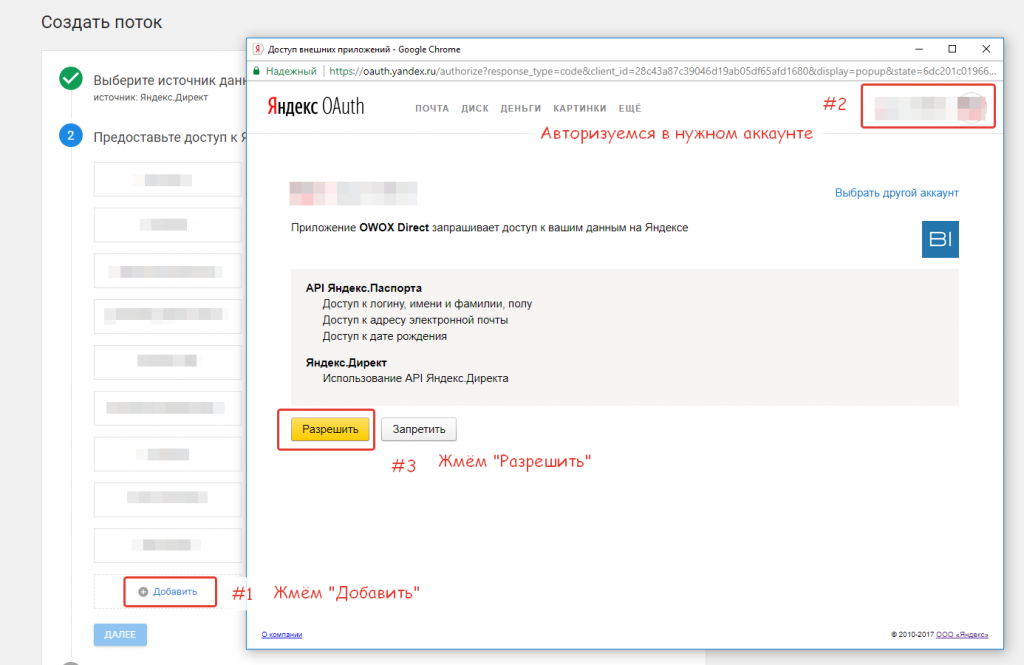The width and height of the screenshot is (1024, 665).
Task: Close the Google Chrome popup window
Action: (986, 49)
